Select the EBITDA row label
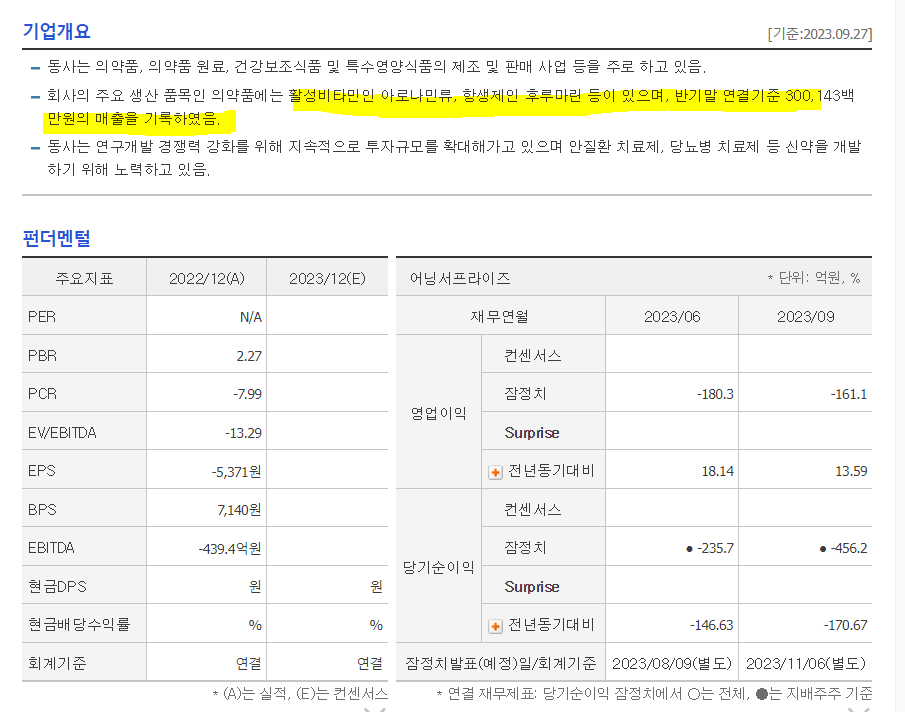Viewport: 905px width, 712px height. (51, 548)
